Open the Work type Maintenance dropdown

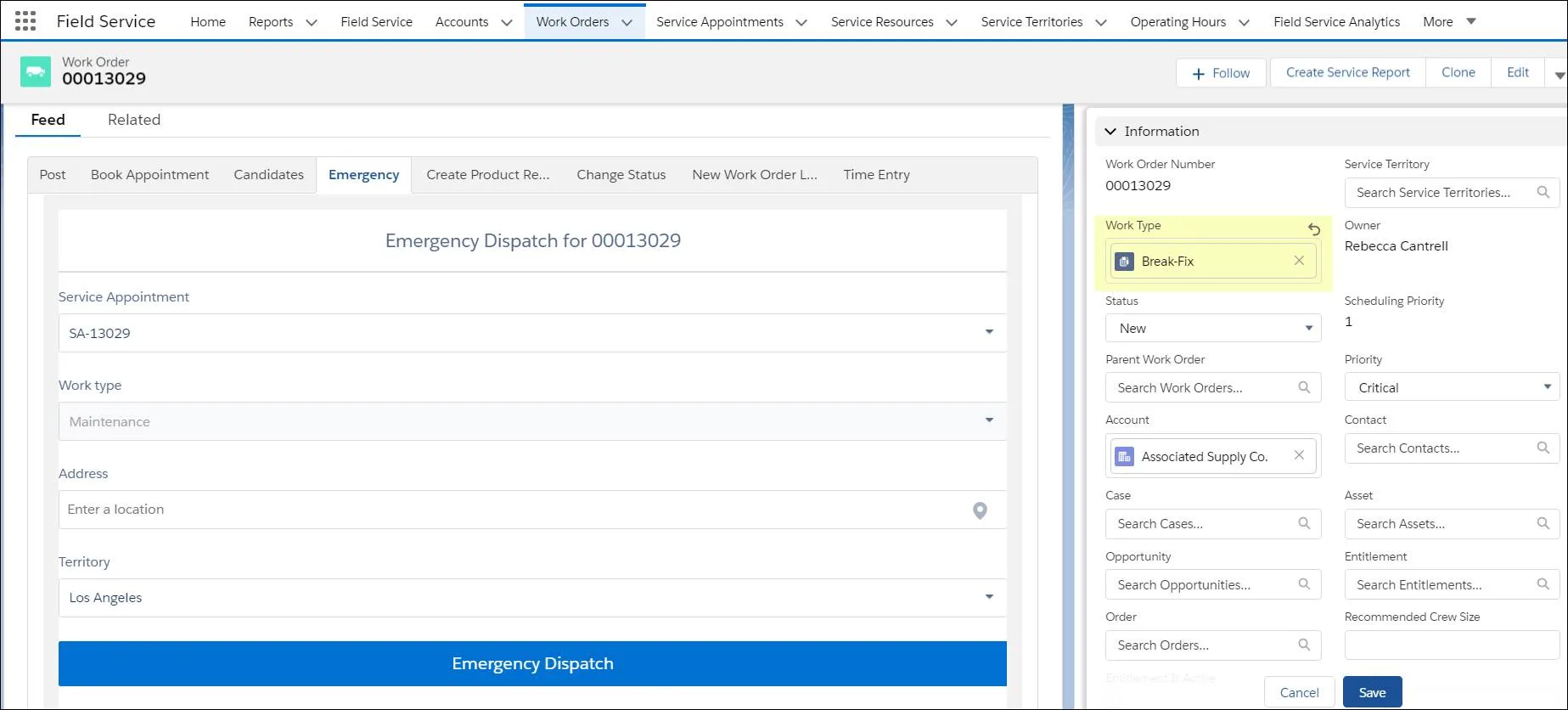coord(532,421)
